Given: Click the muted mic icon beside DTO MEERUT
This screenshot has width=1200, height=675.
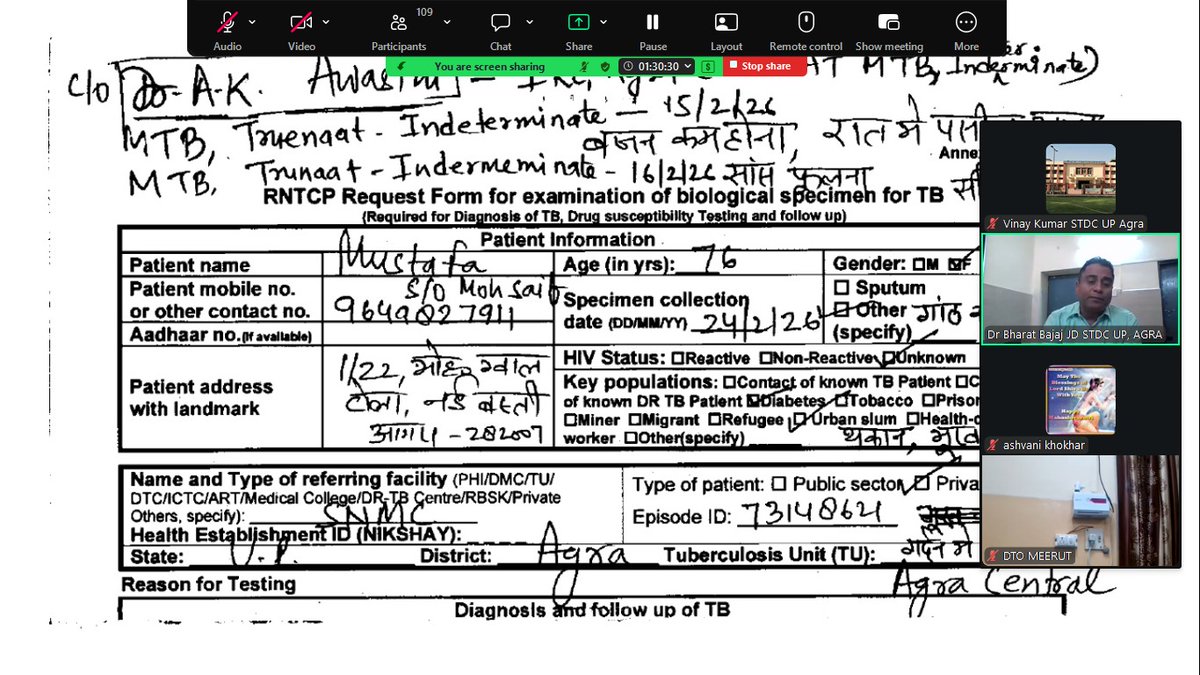Looking at the screenshot, I should coord(992,556).
